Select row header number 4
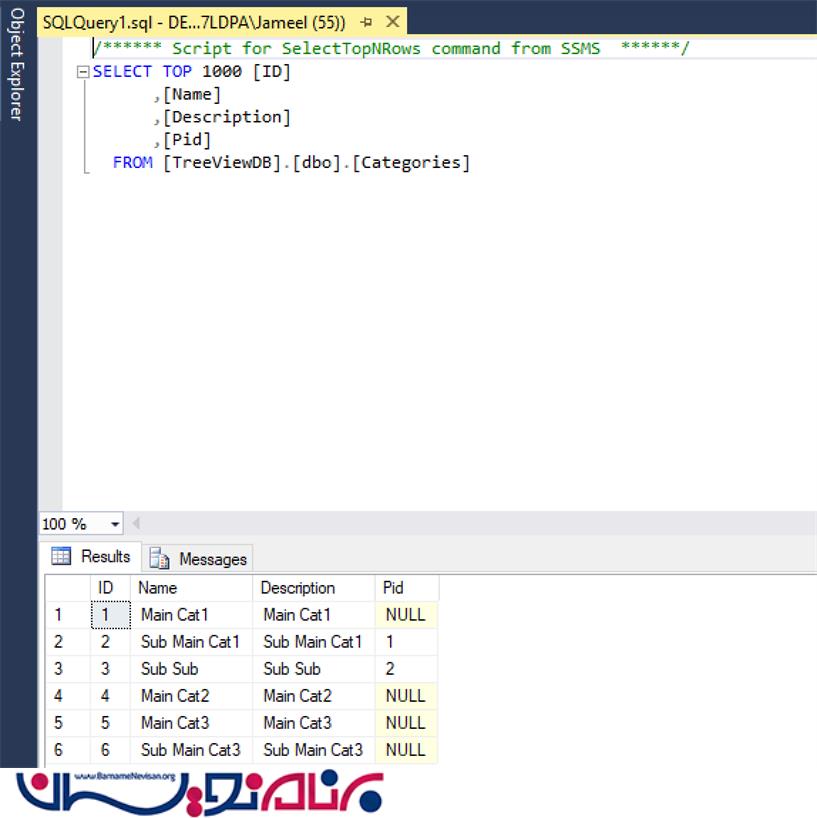Screen dimensions: 817x818 (68, 696)
